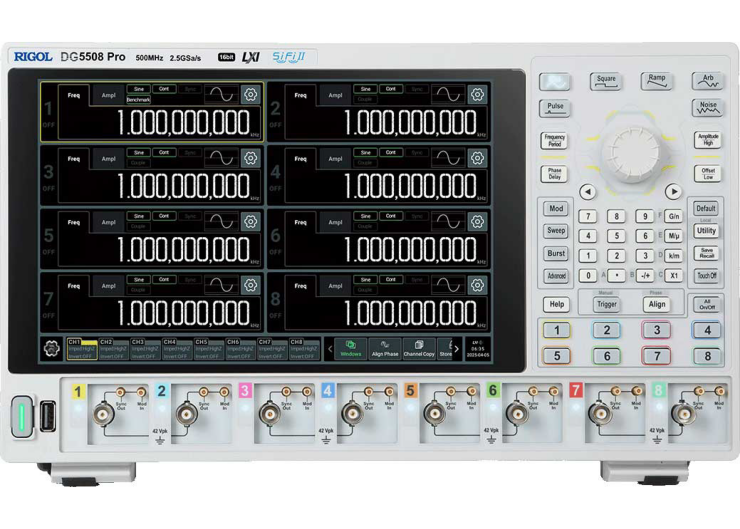Image resolution: width=740 pixels, height=529 pixels.
Task: Open channel 8 Sine waveform selector
Action: coord(366,279)
